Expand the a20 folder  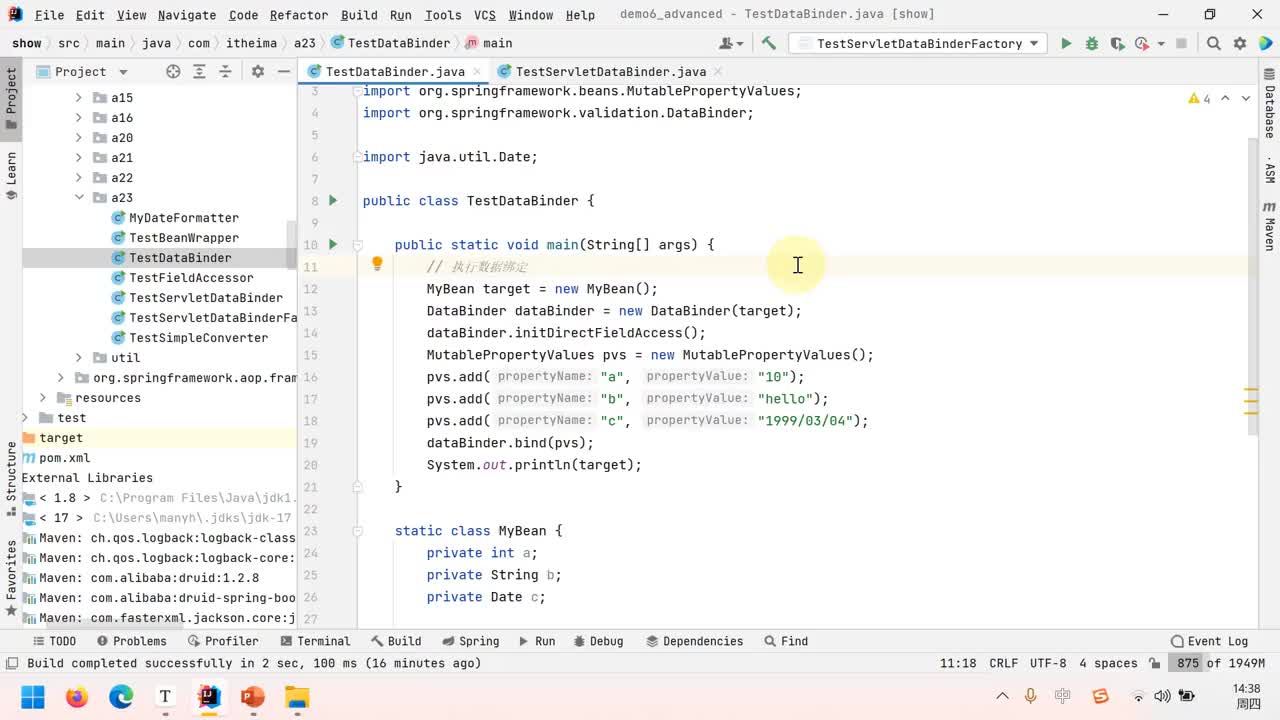[x=79, y=138]
